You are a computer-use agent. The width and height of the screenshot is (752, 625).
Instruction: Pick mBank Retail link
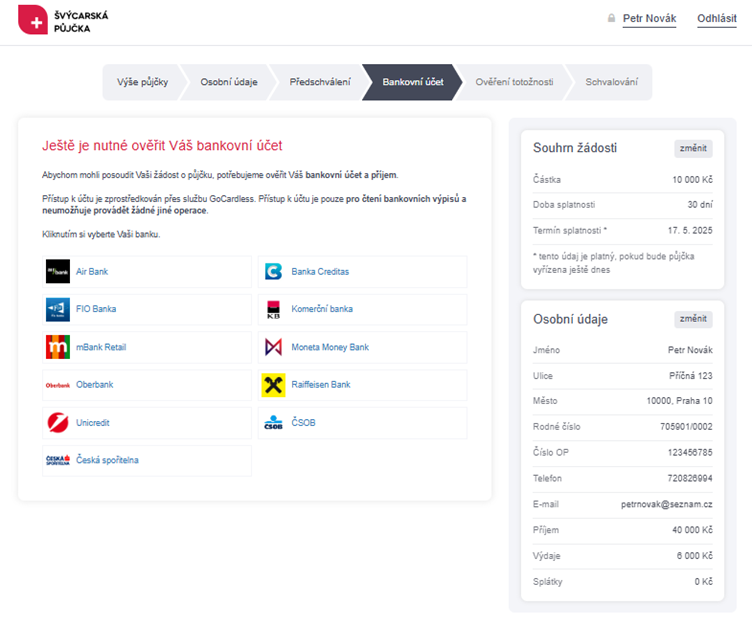[x=101, y=347]
